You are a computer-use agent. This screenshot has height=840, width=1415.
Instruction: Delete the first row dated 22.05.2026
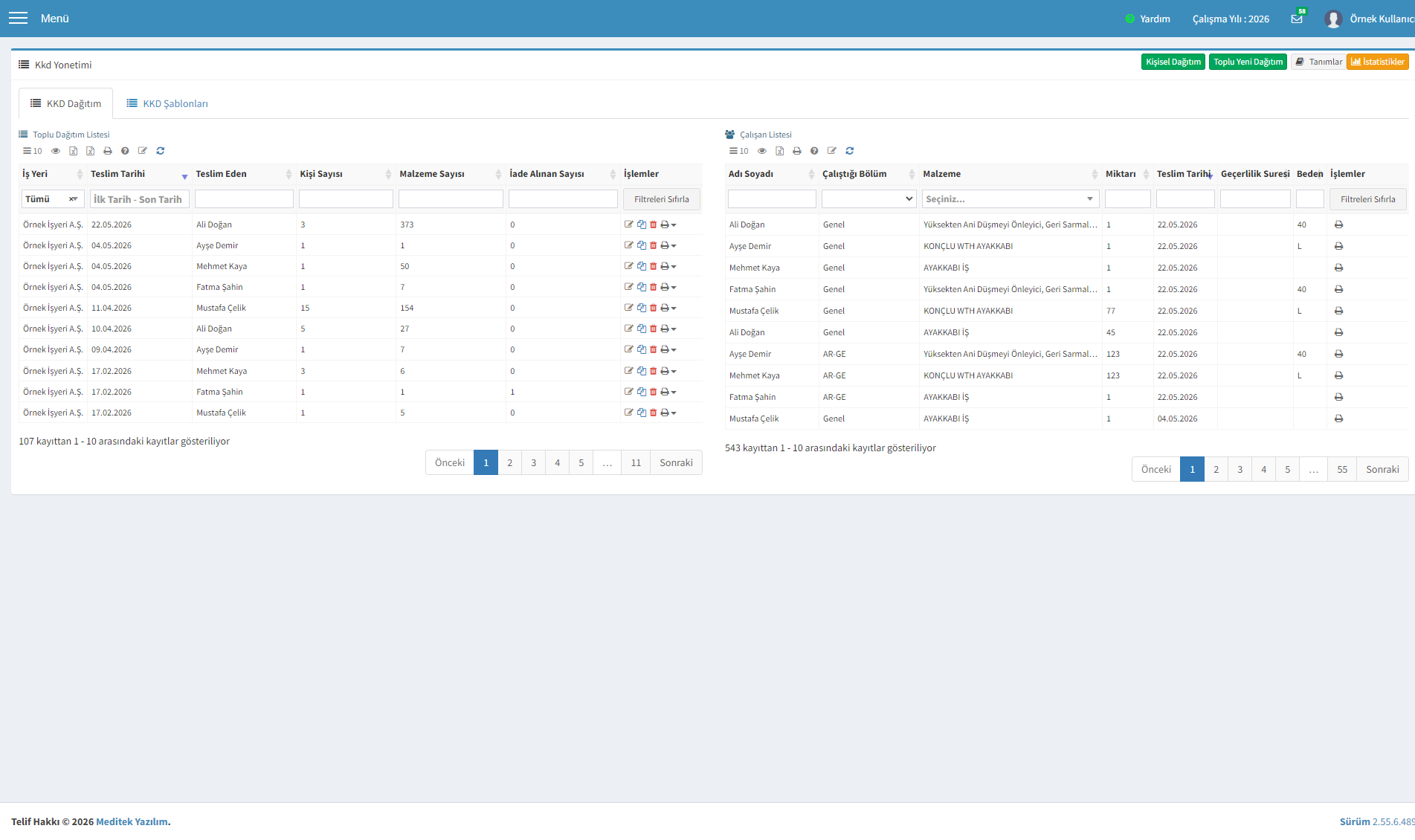coord(654,224)
